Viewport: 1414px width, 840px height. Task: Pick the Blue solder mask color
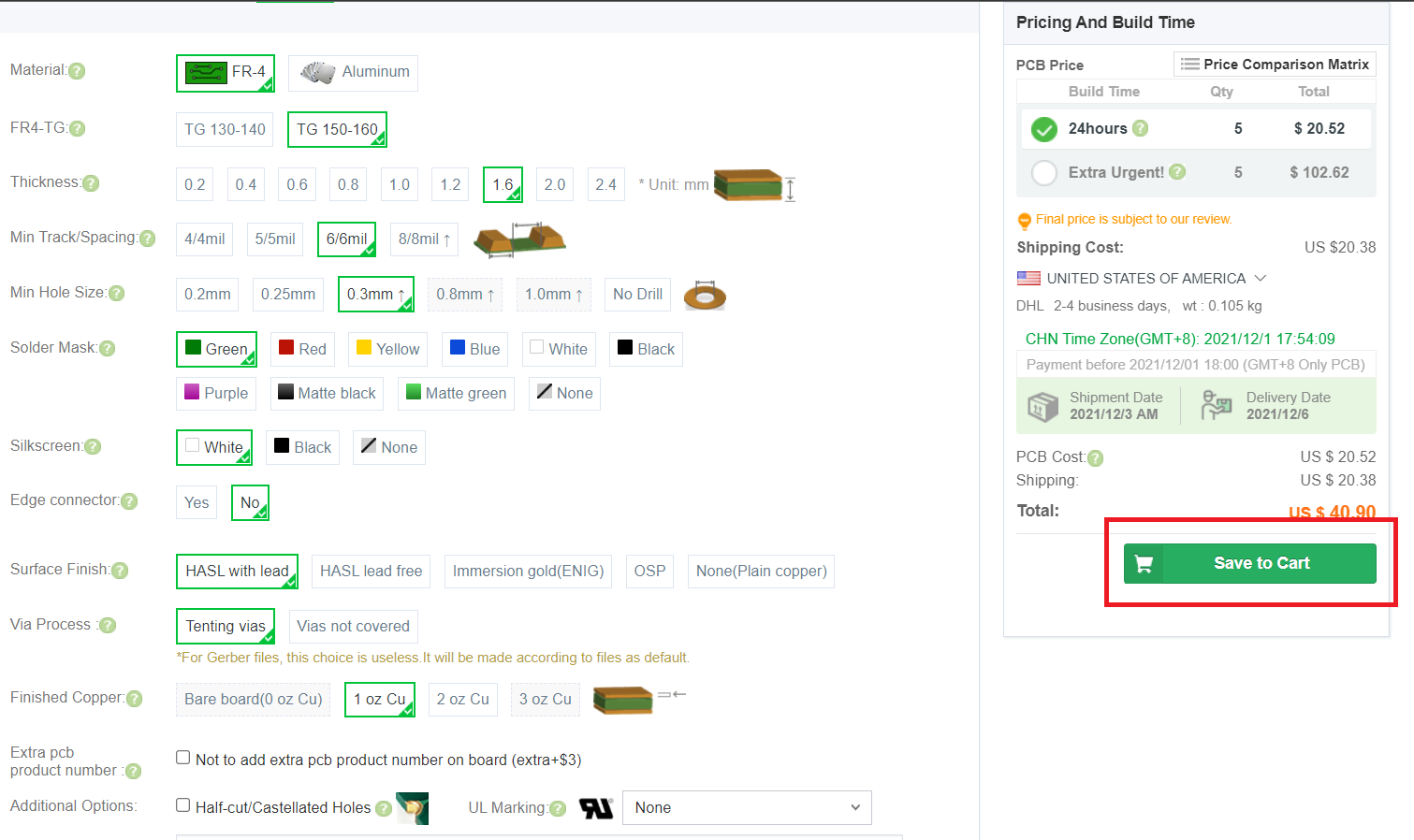pyautogui.click(x=474, y=350)
